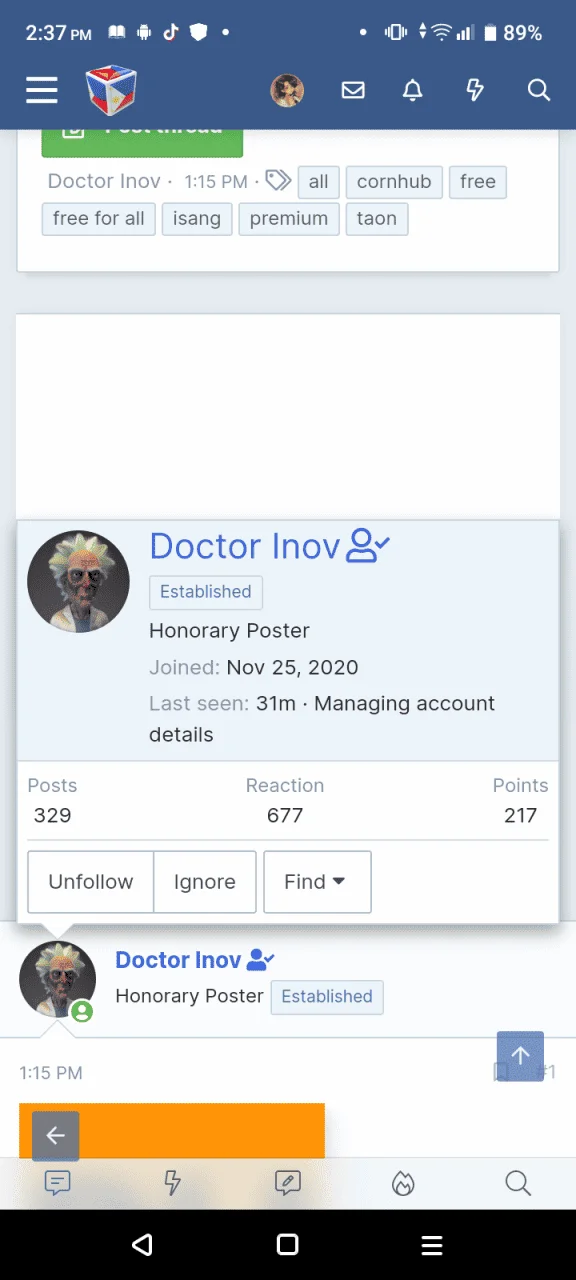Tap the back arrow floating button
The height and width of the screenshot is (1280, 576).
(x=55, y=1135)
